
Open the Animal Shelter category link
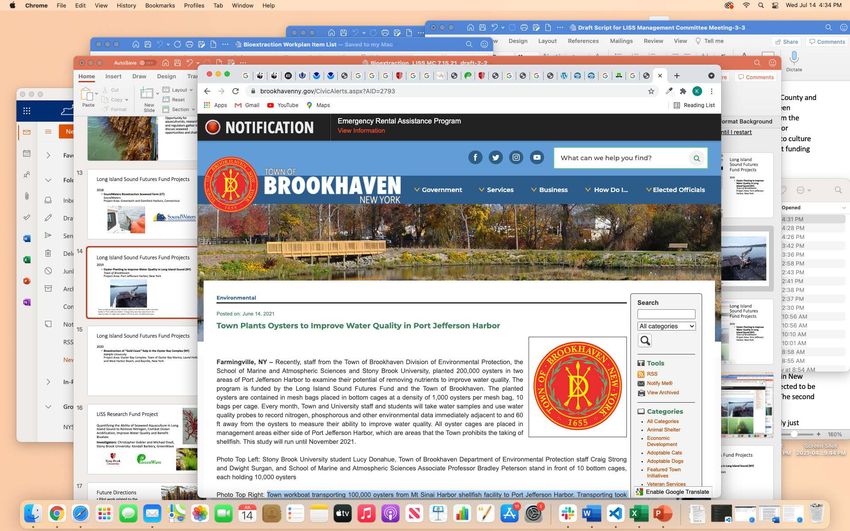(664, 430)
